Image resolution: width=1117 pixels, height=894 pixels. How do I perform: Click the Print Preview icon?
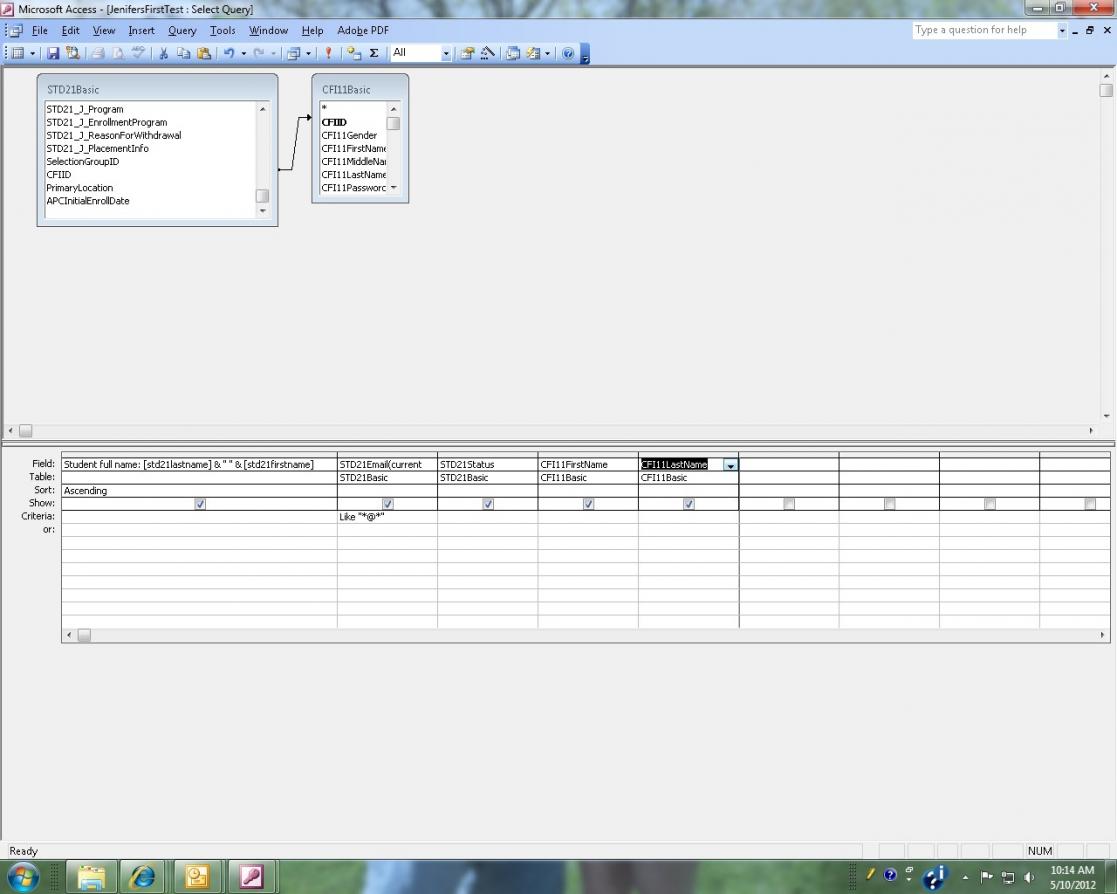pyautogui.click(x=118, y=53)
